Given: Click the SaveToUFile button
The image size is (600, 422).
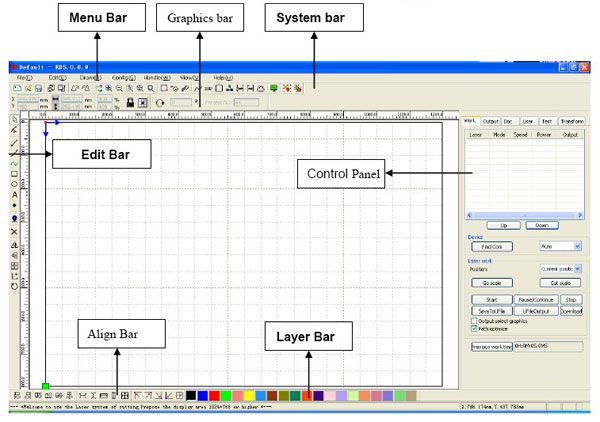Looking at the screenshot, I should tap(492, 311).
